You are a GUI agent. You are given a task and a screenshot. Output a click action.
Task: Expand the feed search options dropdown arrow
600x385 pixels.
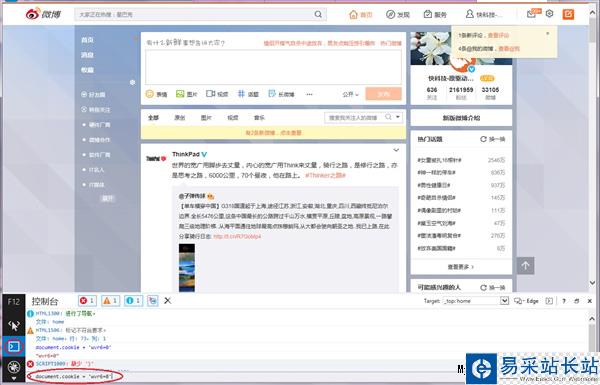(x=398, y=117)
